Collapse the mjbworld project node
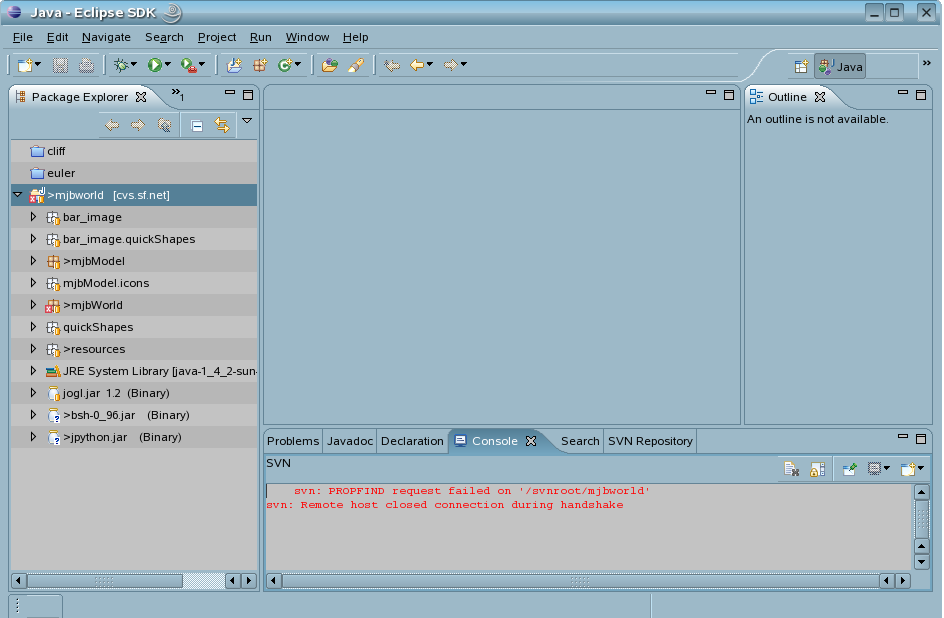The width and height of the screenshot is (944, 618). tap(18, 194)
